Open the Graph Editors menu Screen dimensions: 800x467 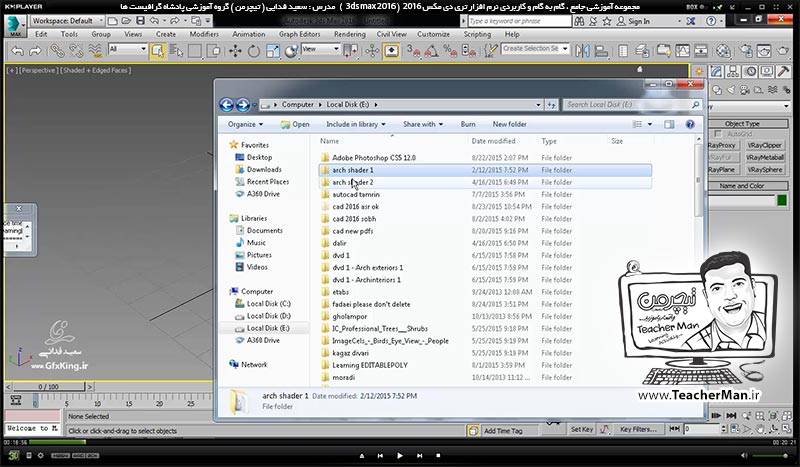pos(299,34)
